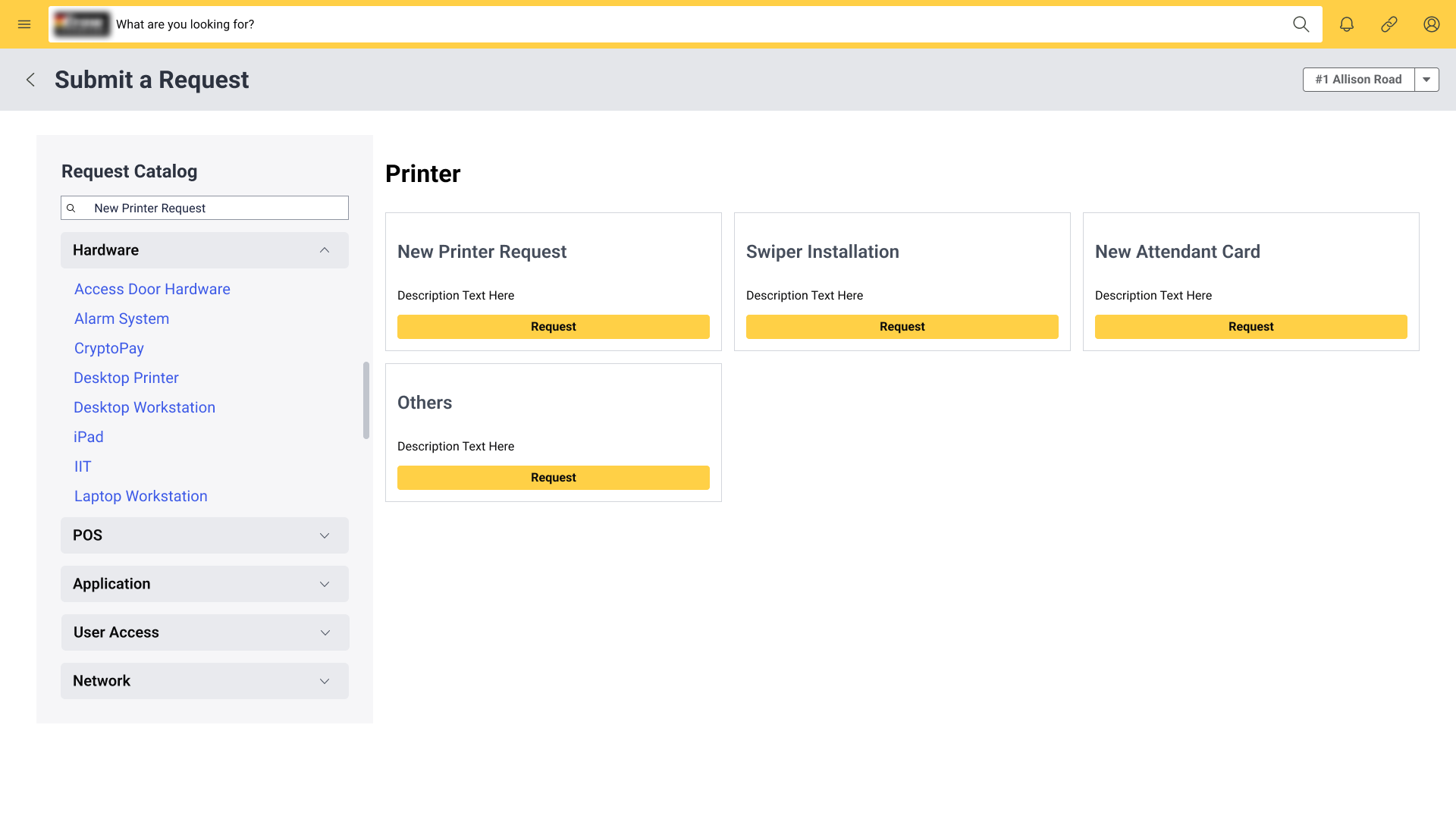Select Desktop Printer in Hardware list
Viewport: 1456px width, 819px height.
click(x=126, y=378)
